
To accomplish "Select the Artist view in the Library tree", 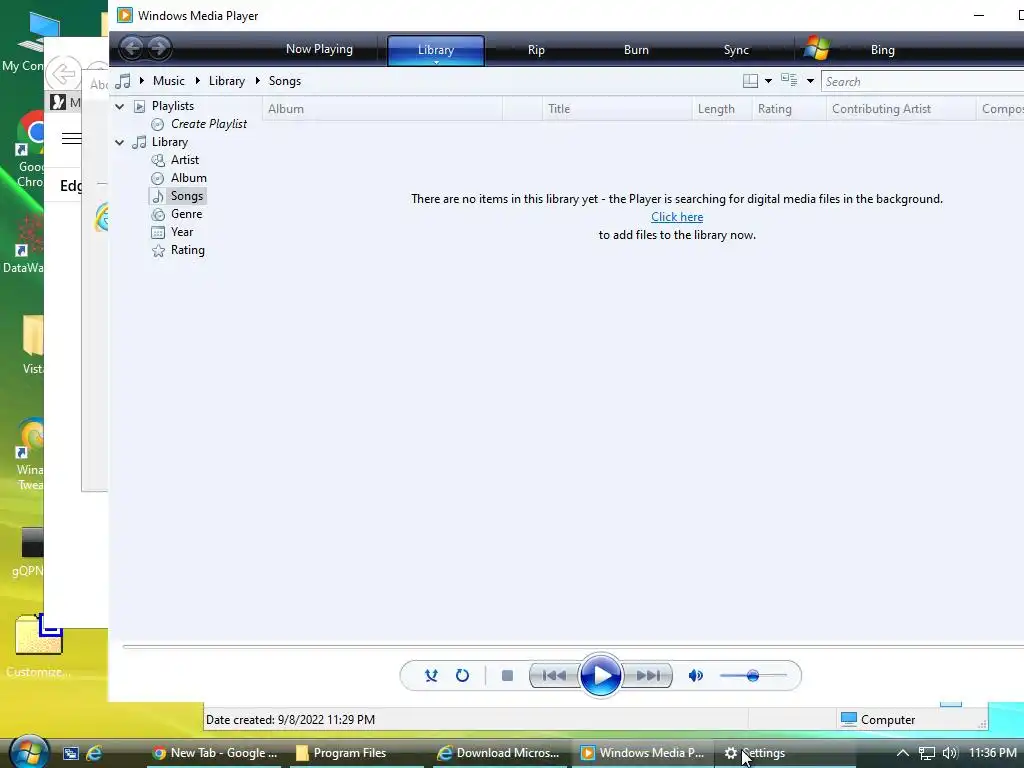I will [185, 160].
